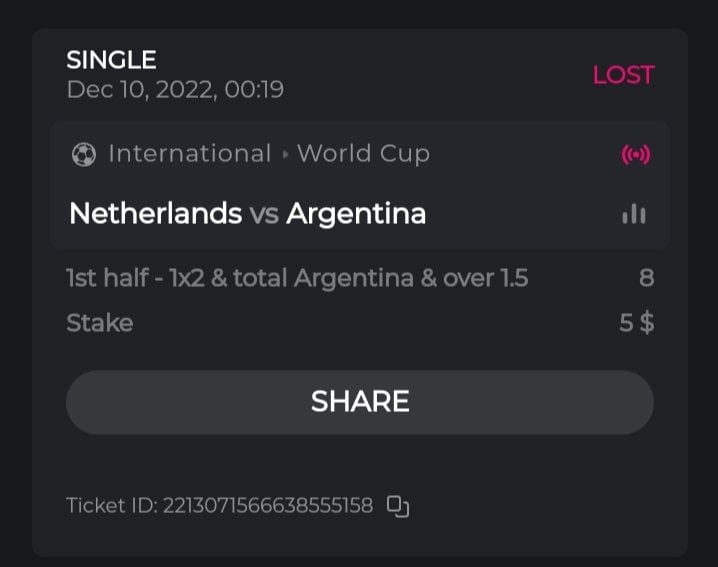Click the soccer ball sport icon

pos(84,154)
